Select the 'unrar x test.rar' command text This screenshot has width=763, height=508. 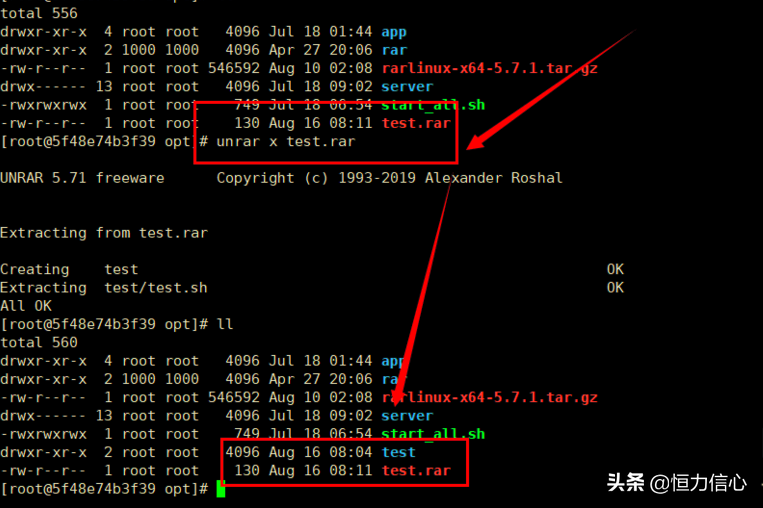click(286, 142)
